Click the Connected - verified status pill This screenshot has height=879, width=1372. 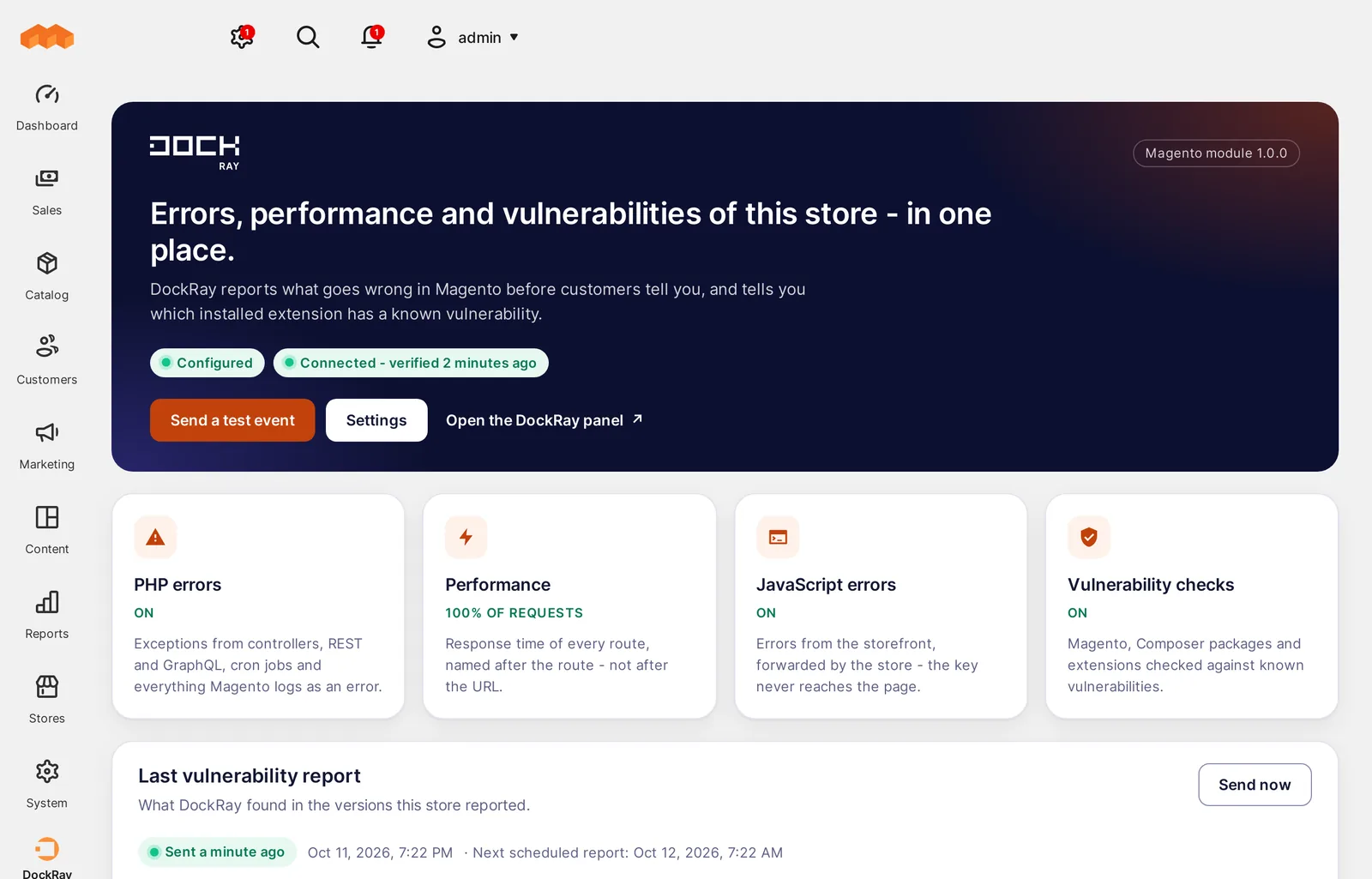pos(411,363)
